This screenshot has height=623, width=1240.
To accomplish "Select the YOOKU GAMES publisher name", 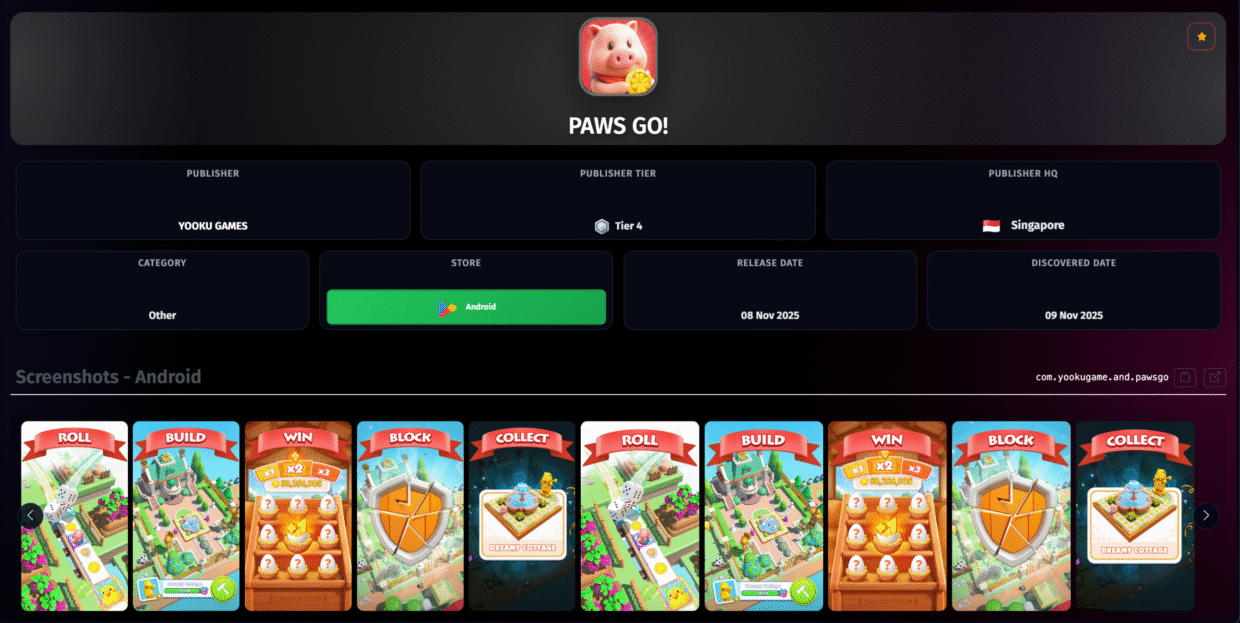I will [213, 226].
